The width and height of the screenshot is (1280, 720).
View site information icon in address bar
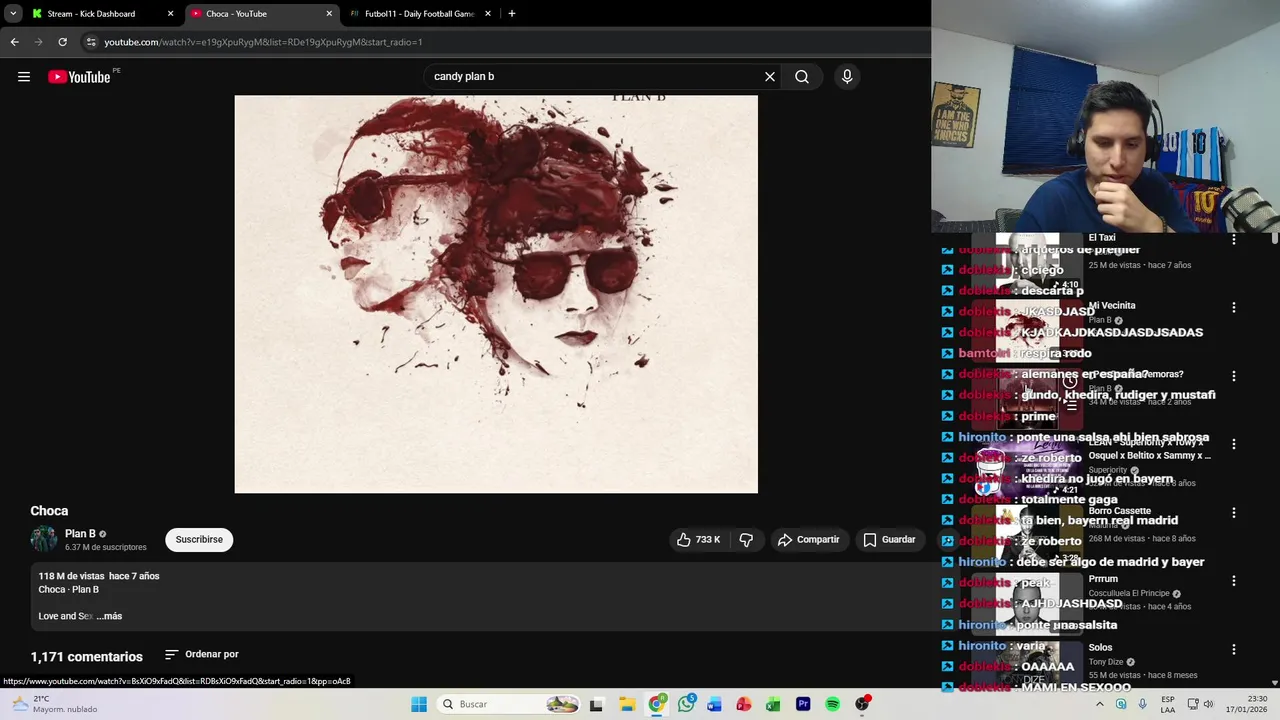coord(91,42)
